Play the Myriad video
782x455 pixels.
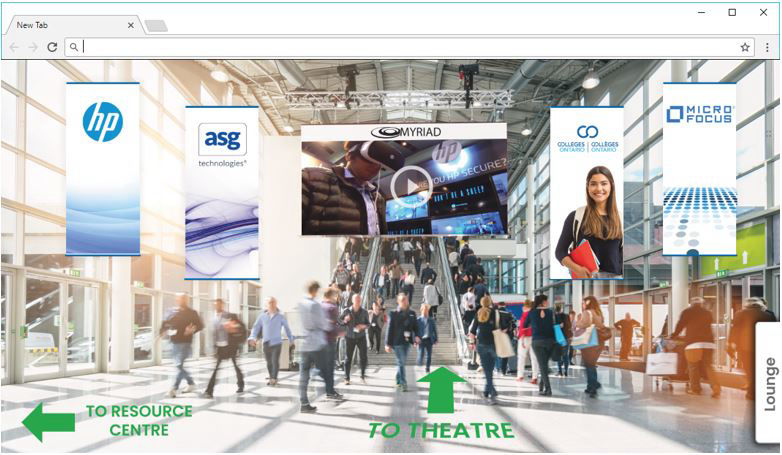[x=410, y=186]
